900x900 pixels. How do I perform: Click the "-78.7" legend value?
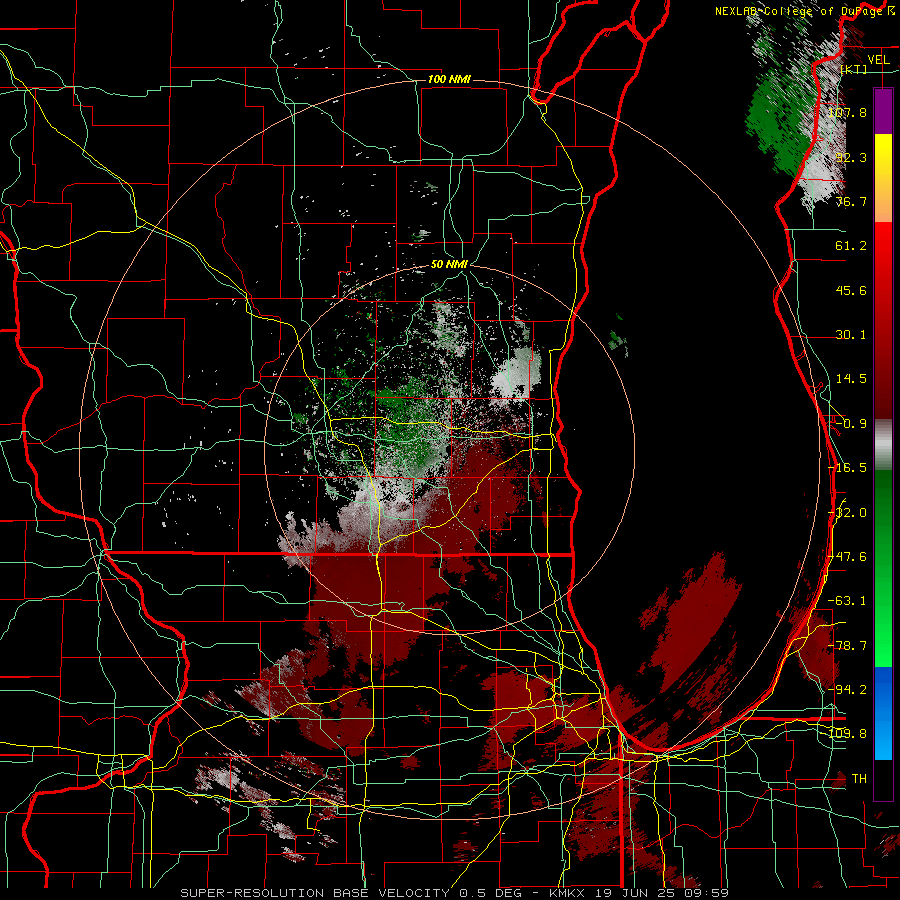click(847, 646)
